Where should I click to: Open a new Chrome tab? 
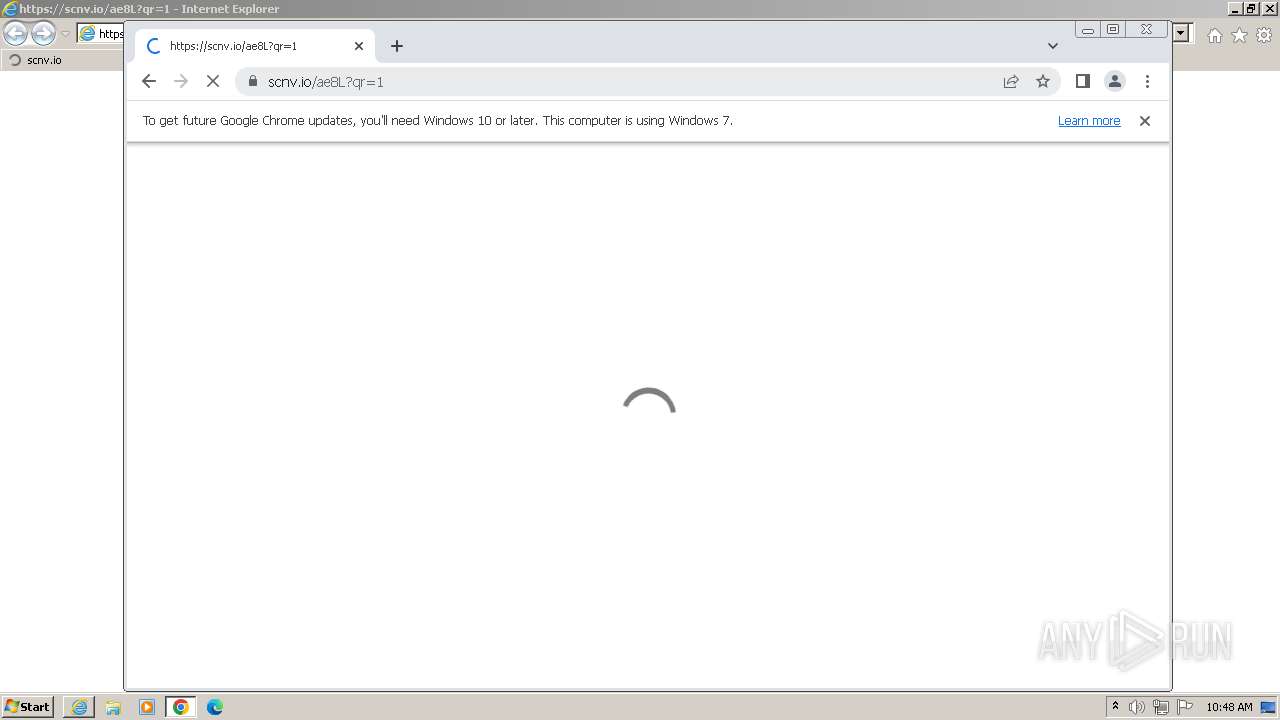[x=397, y=46]
